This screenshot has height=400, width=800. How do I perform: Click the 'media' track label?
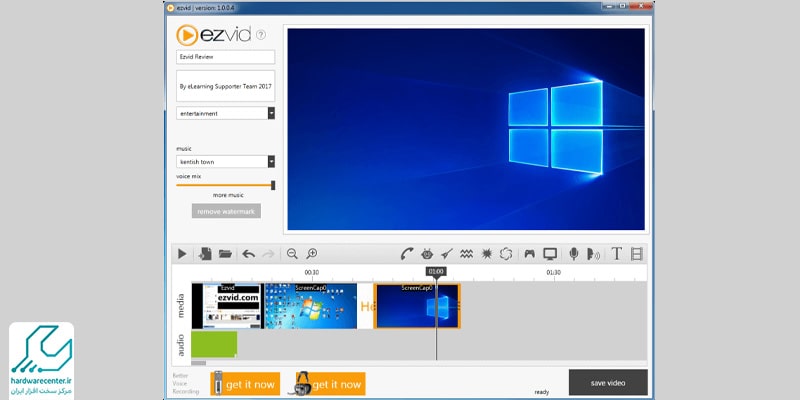tap(181, 306)
